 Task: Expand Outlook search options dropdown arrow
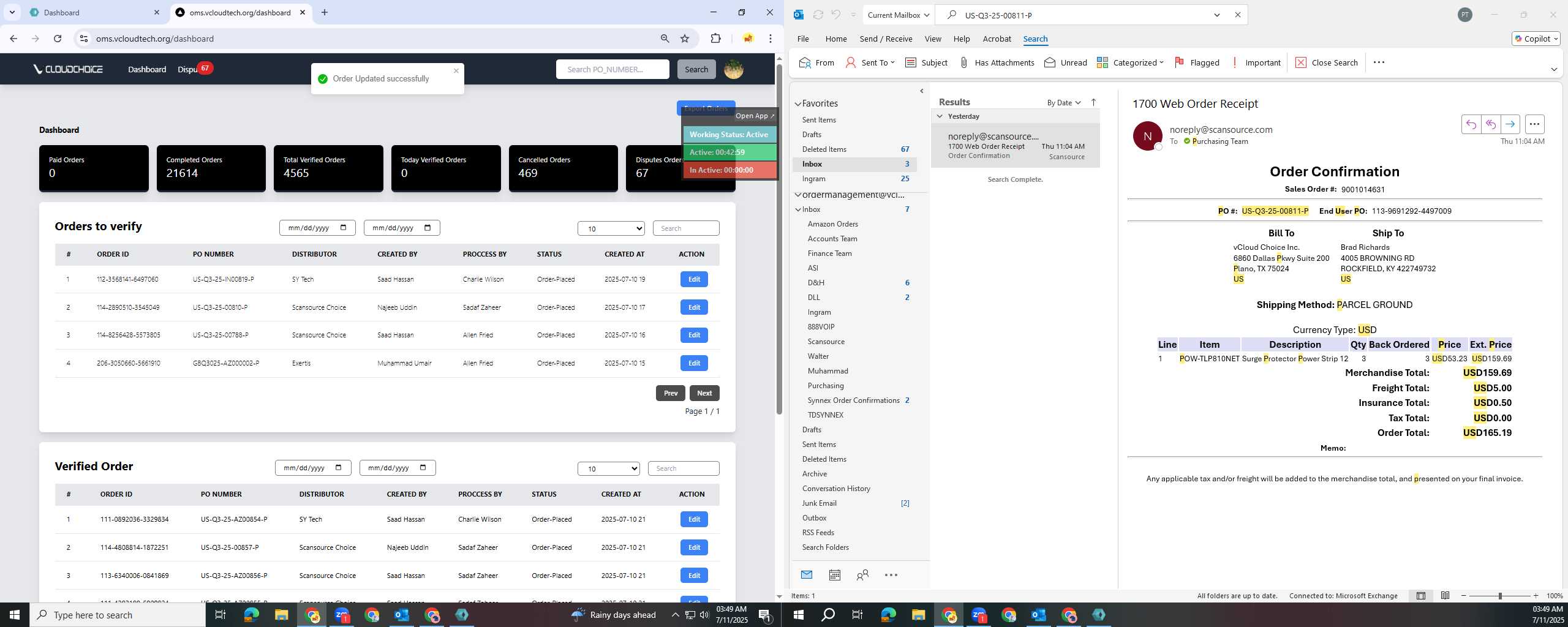(1217, 15)
